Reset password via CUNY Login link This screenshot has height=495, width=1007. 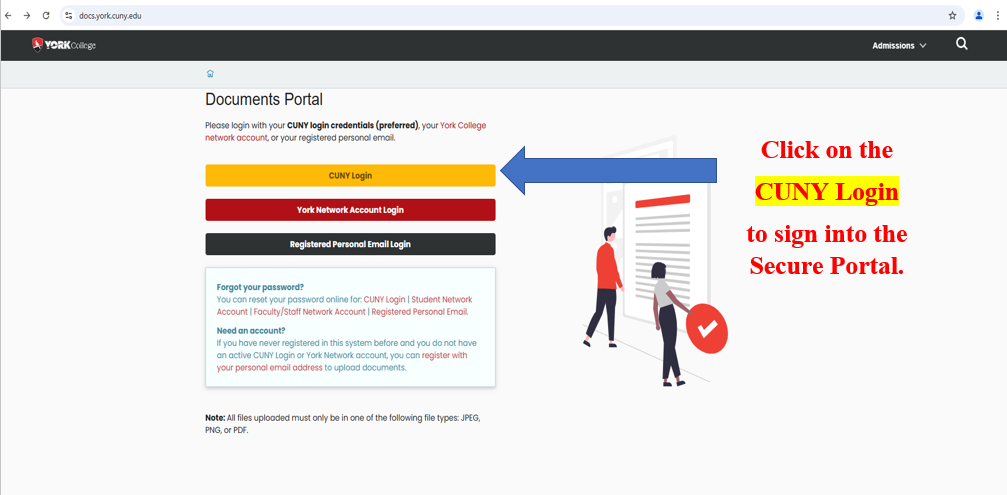(x=385, y=299)
